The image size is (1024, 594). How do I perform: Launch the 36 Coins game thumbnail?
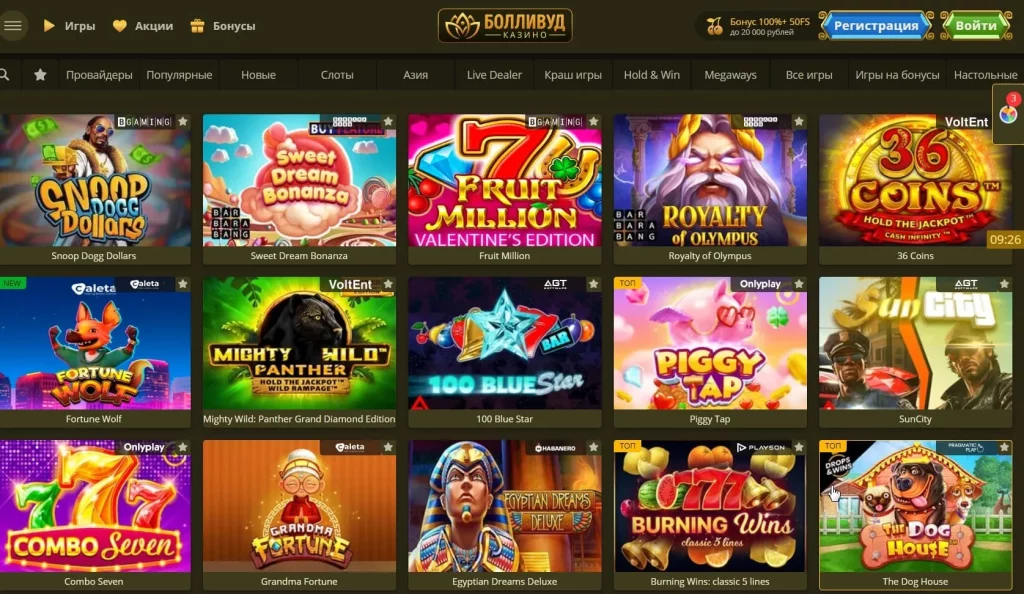click(915, 181)
